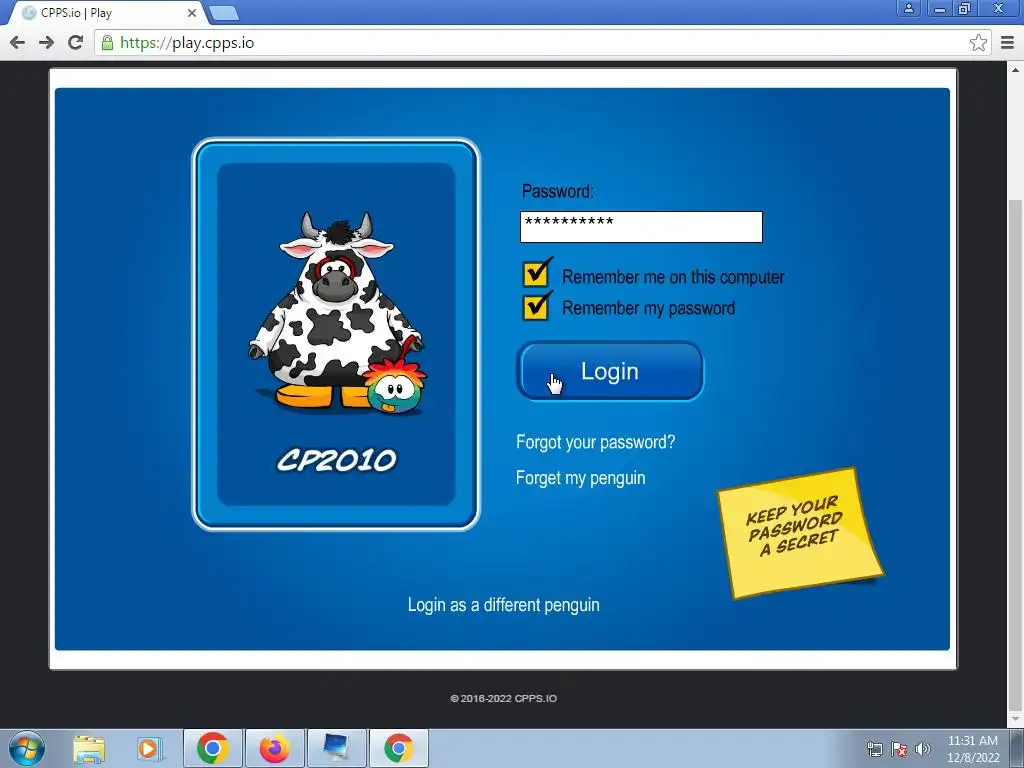The height and width of the screenshot is (768, 1024).
Task: Open the clock showing 11:31 AM
Action: tap(972, 749)
